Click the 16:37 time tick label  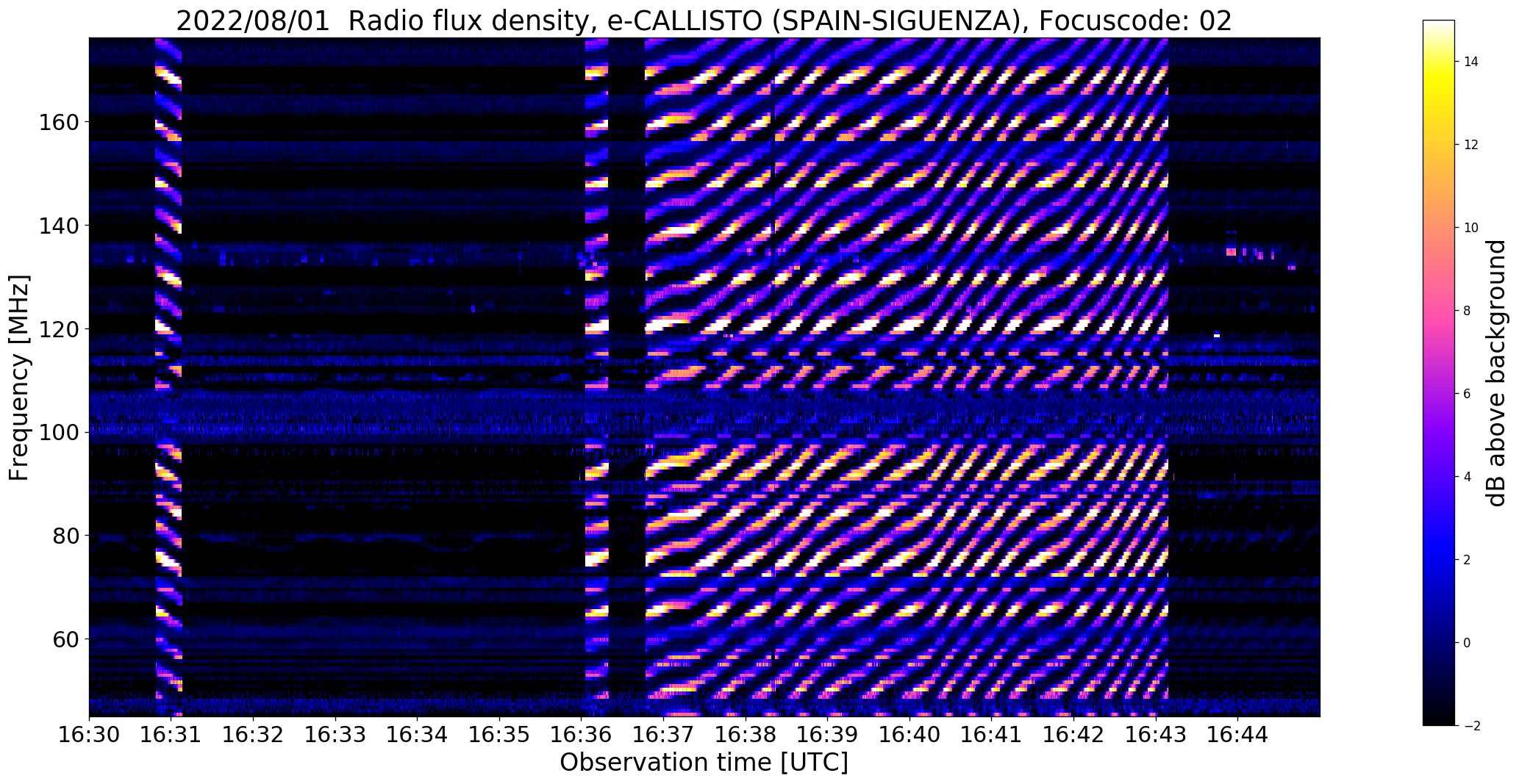tap(663, 735)
